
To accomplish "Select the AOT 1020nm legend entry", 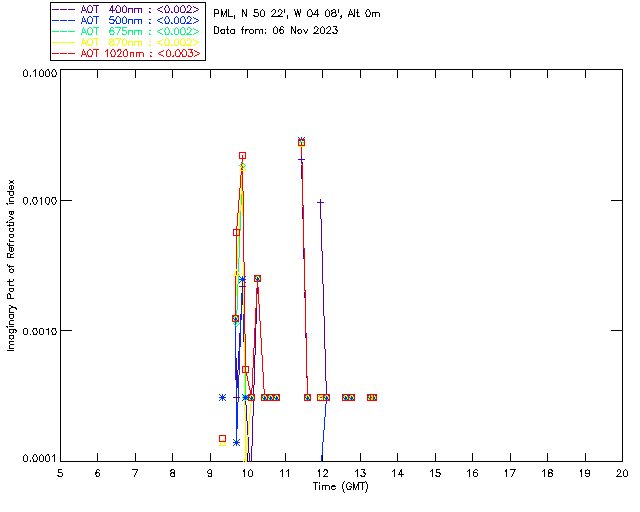I will (x=127, y=53).
